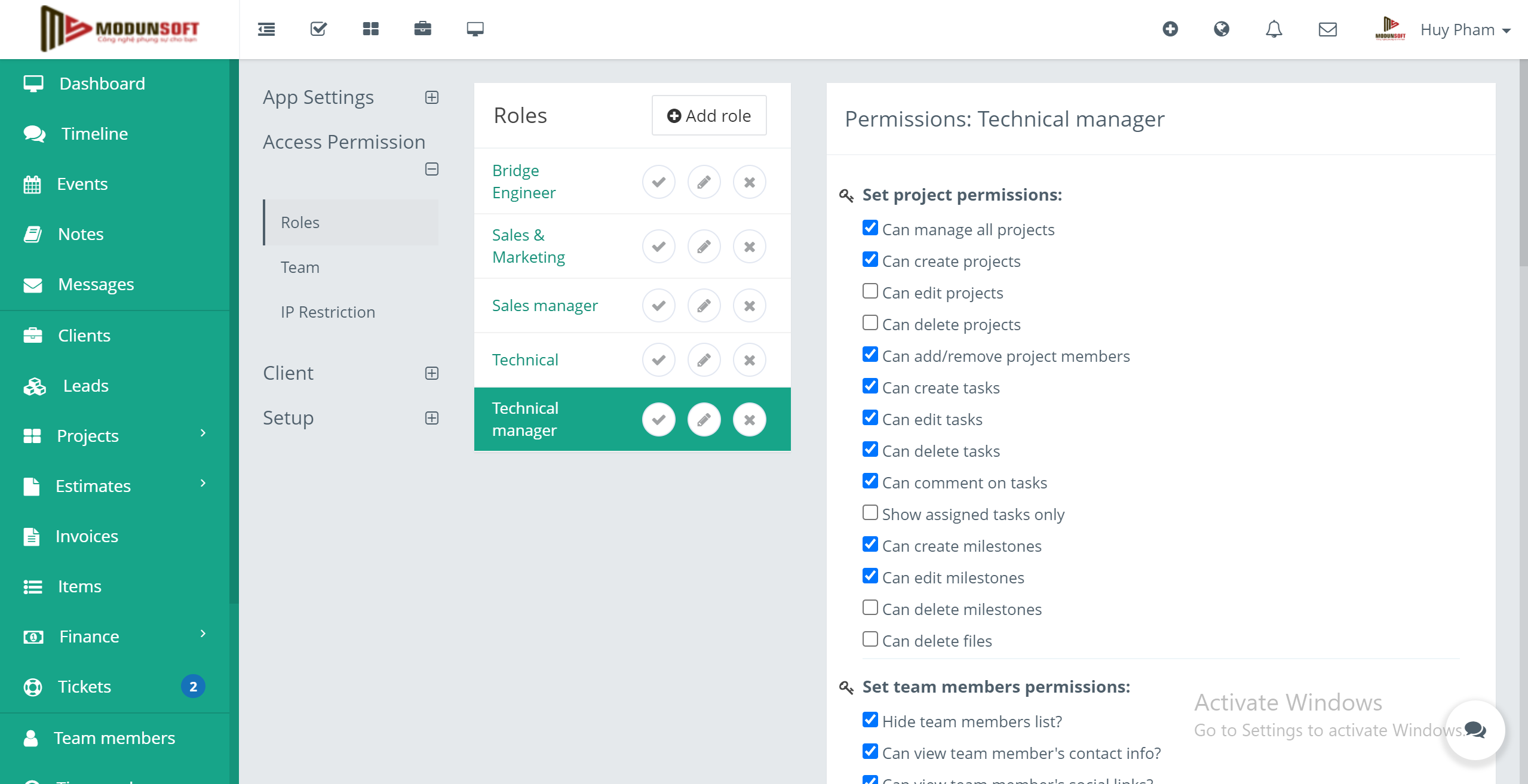Enable Can delete milestones checkbox
The image size is (1528, 784).
click(x=869, y=608)
